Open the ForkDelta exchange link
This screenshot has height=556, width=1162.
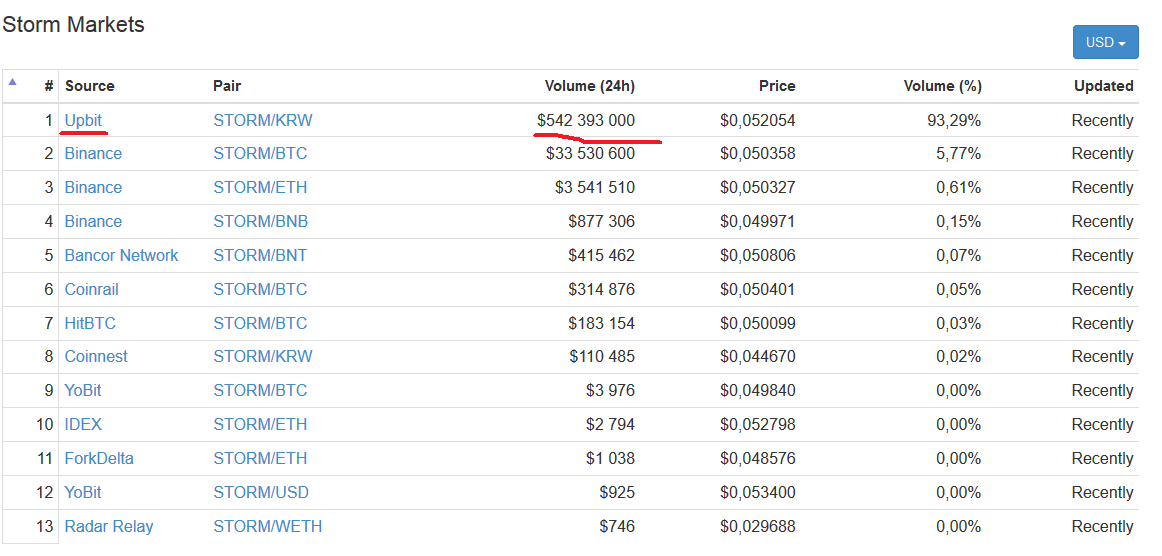(x=99, y=459)
